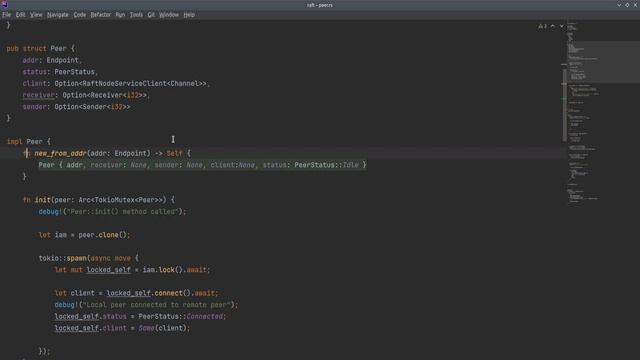
Task: Click the "Peer::init() method called" string
Action: click(122, 212)
